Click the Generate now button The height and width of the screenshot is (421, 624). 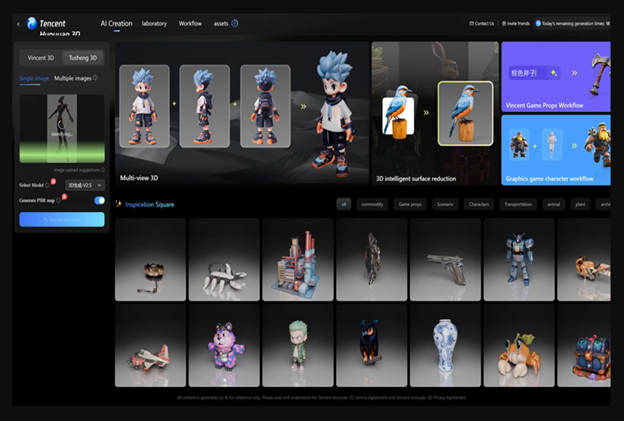point(61,219)
